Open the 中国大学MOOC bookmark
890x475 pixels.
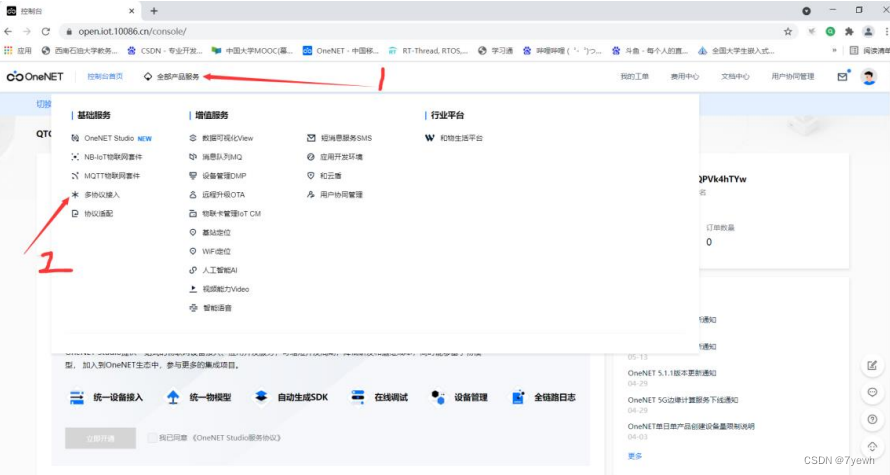pos(253,51)
